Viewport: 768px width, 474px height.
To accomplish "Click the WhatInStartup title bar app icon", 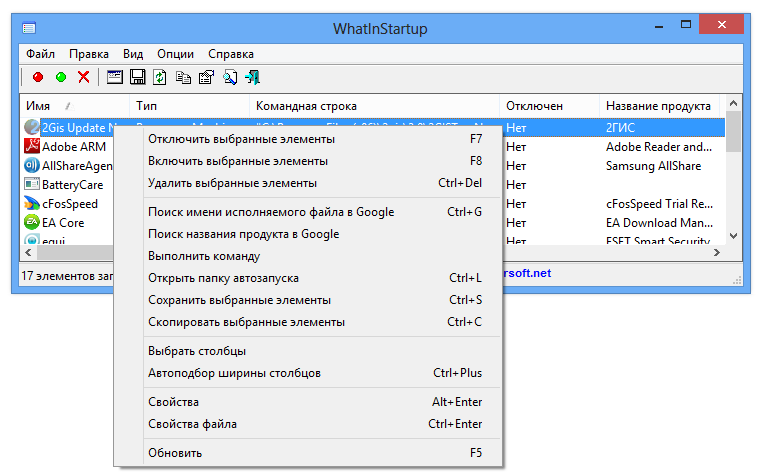I will coord(29,28).
